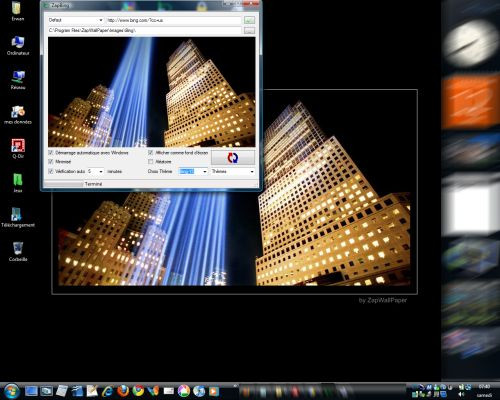Open the 'Q-Dir' desktop icon
Image resolution: width=500 pixels, height=400 pixels.
pyautogui.click(x=18, y=149)
